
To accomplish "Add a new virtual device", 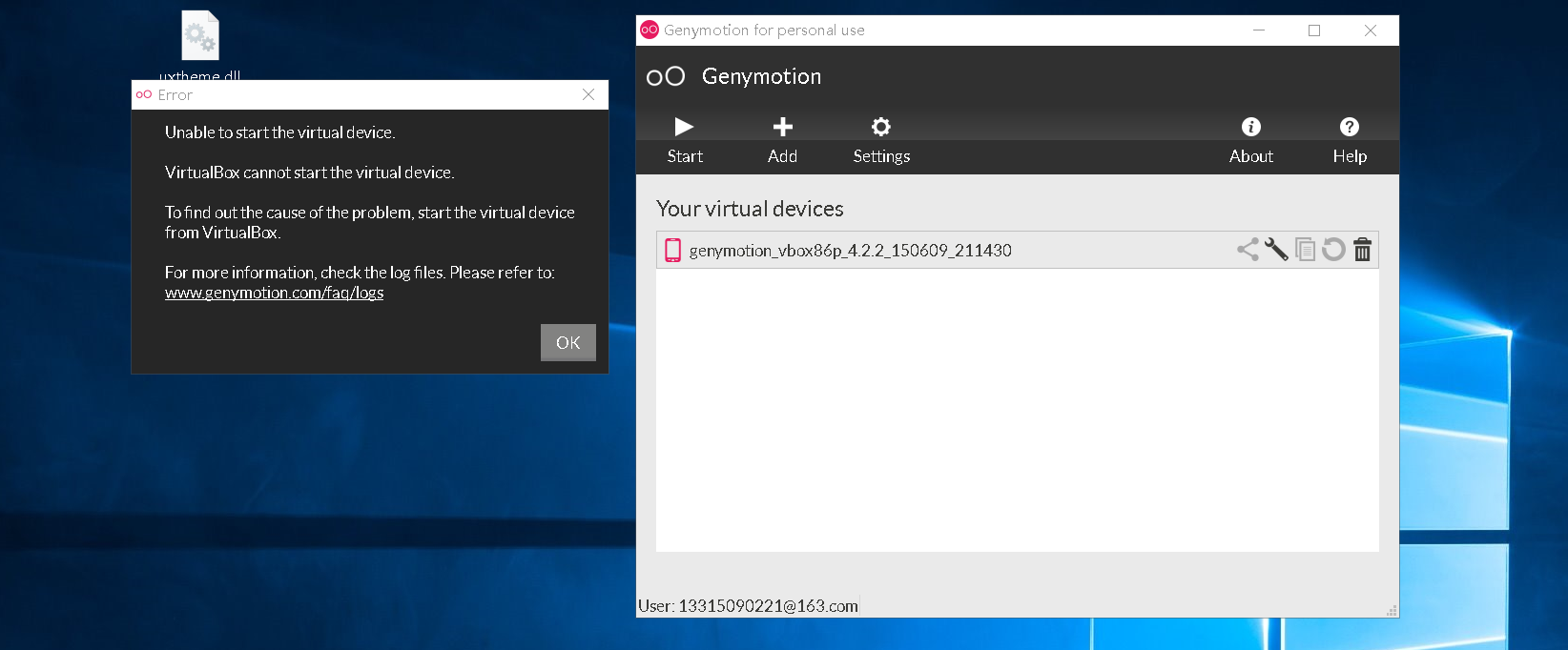I will pyautogui.click(x=782, y=140).
